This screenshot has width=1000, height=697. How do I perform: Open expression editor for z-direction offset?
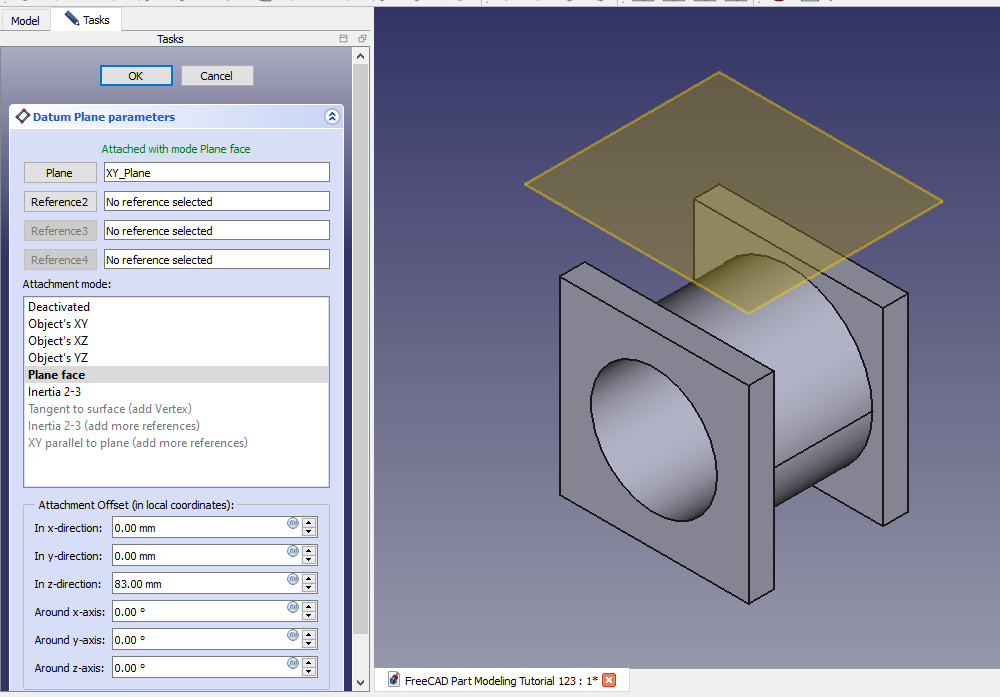click(293, 579)
